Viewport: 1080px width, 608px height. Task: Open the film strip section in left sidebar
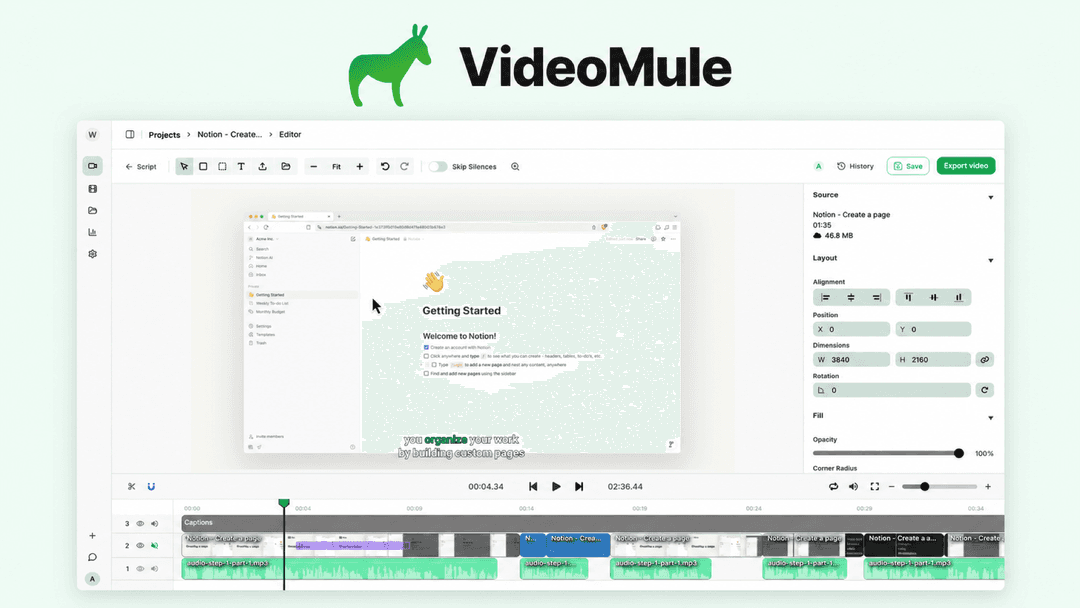click(x=92, y=189)
